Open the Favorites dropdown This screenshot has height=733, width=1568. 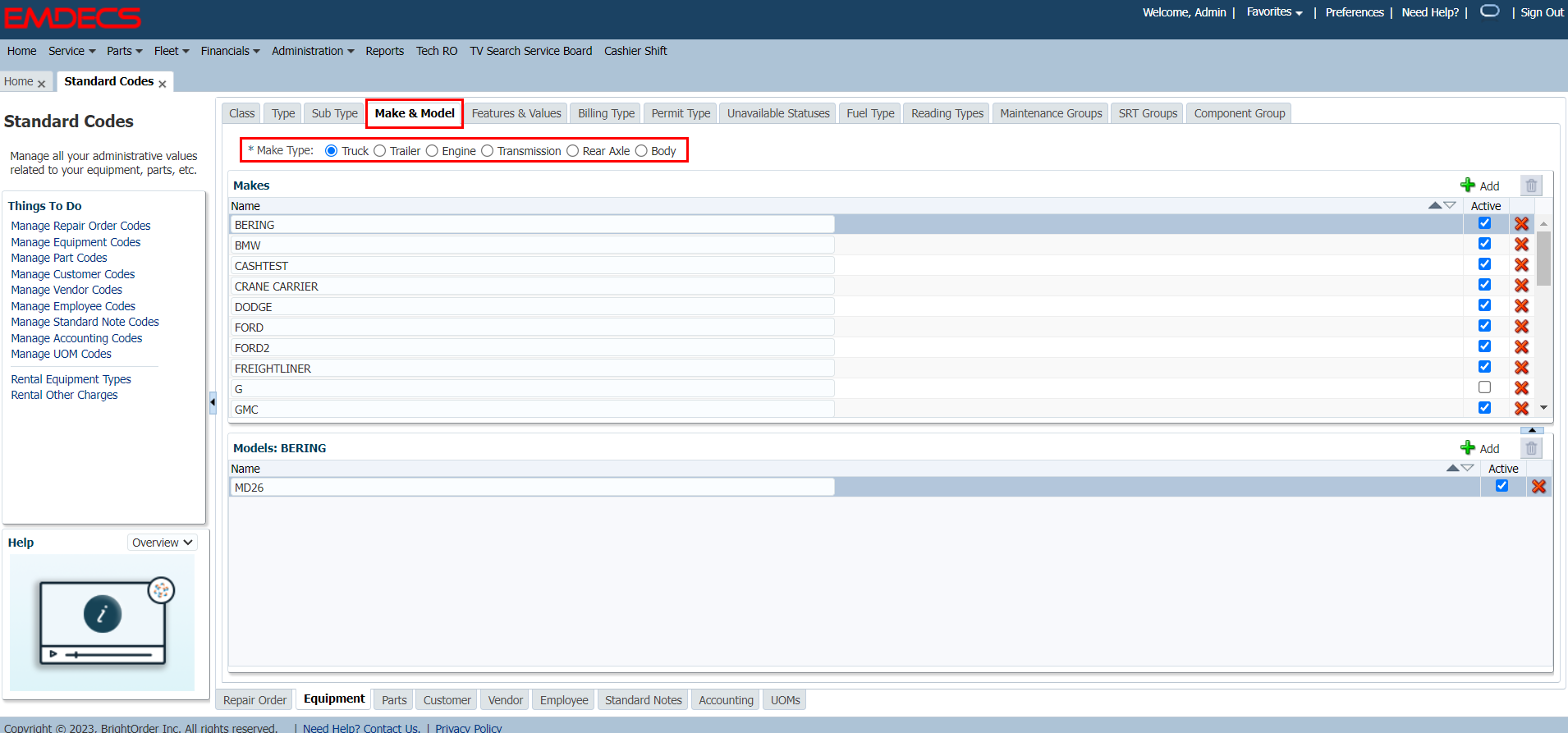point(1274,12)
